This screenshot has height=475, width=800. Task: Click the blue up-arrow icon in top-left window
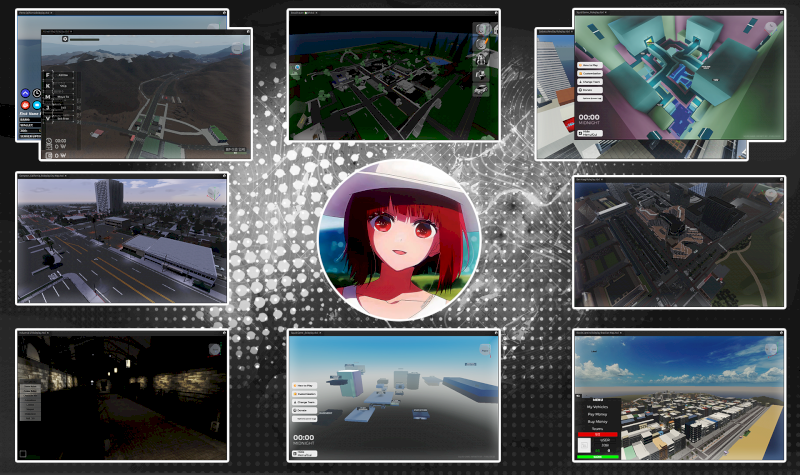pos(25,93)
